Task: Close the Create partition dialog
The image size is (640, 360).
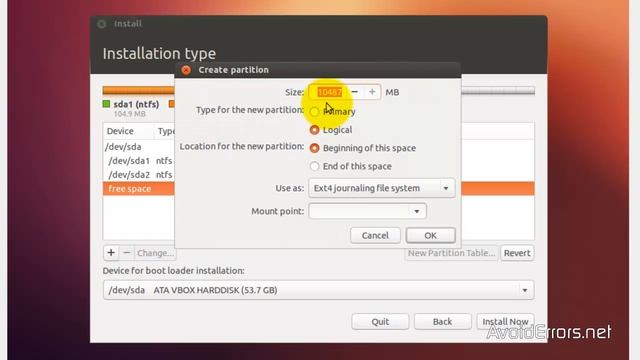Action: coord(186,70)
